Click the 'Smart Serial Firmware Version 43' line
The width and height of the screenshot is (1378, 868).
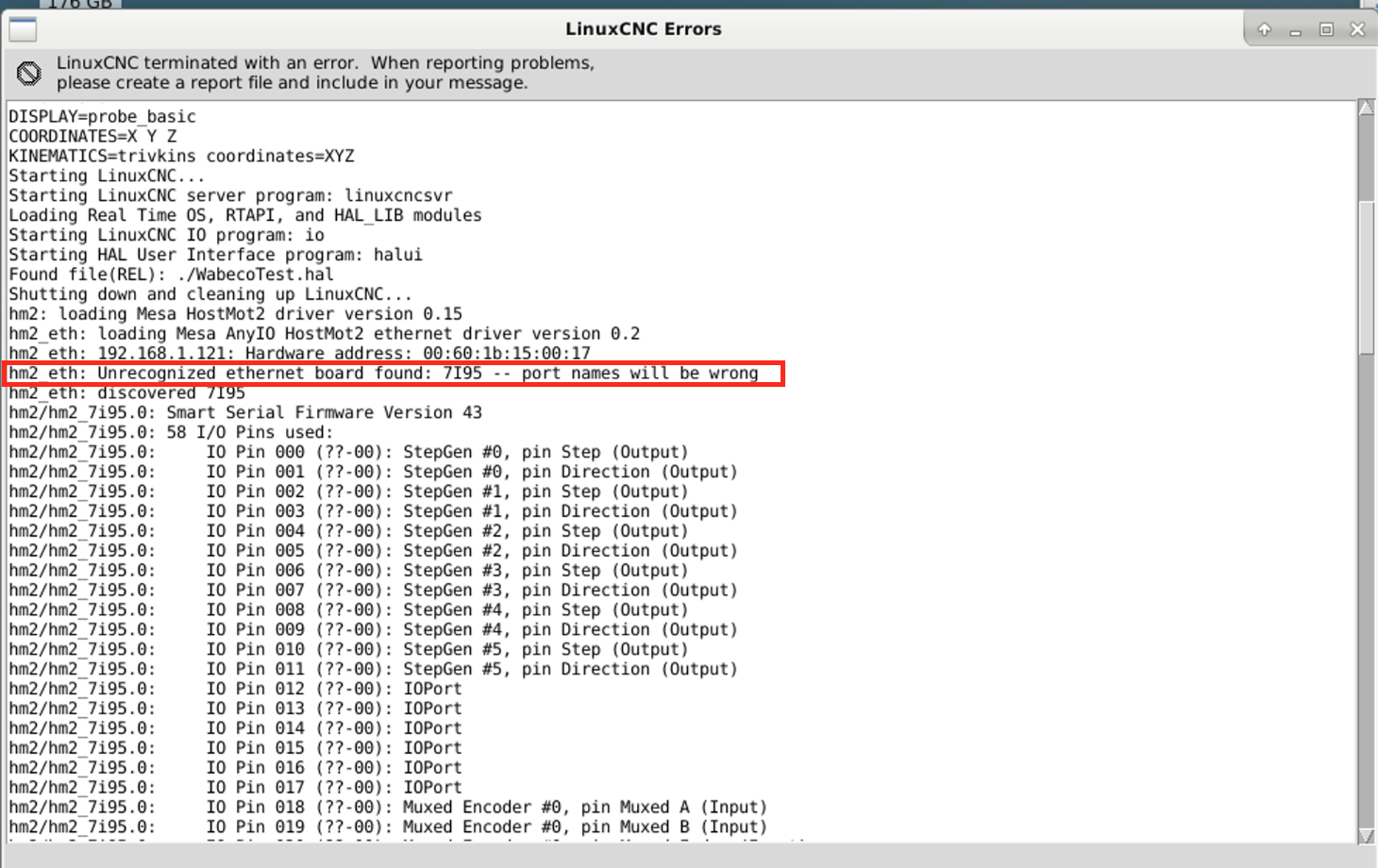(x=245, y=414)
